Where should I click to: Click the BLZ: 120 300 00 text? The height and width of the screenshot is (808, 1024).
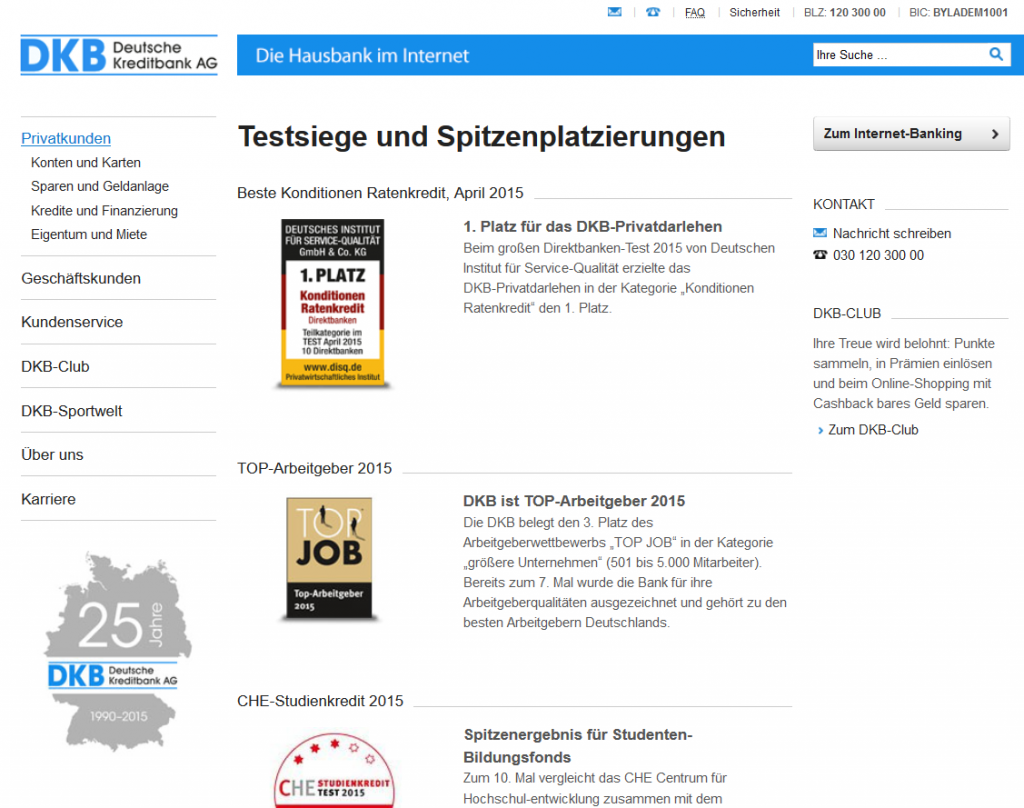[844, 12]
